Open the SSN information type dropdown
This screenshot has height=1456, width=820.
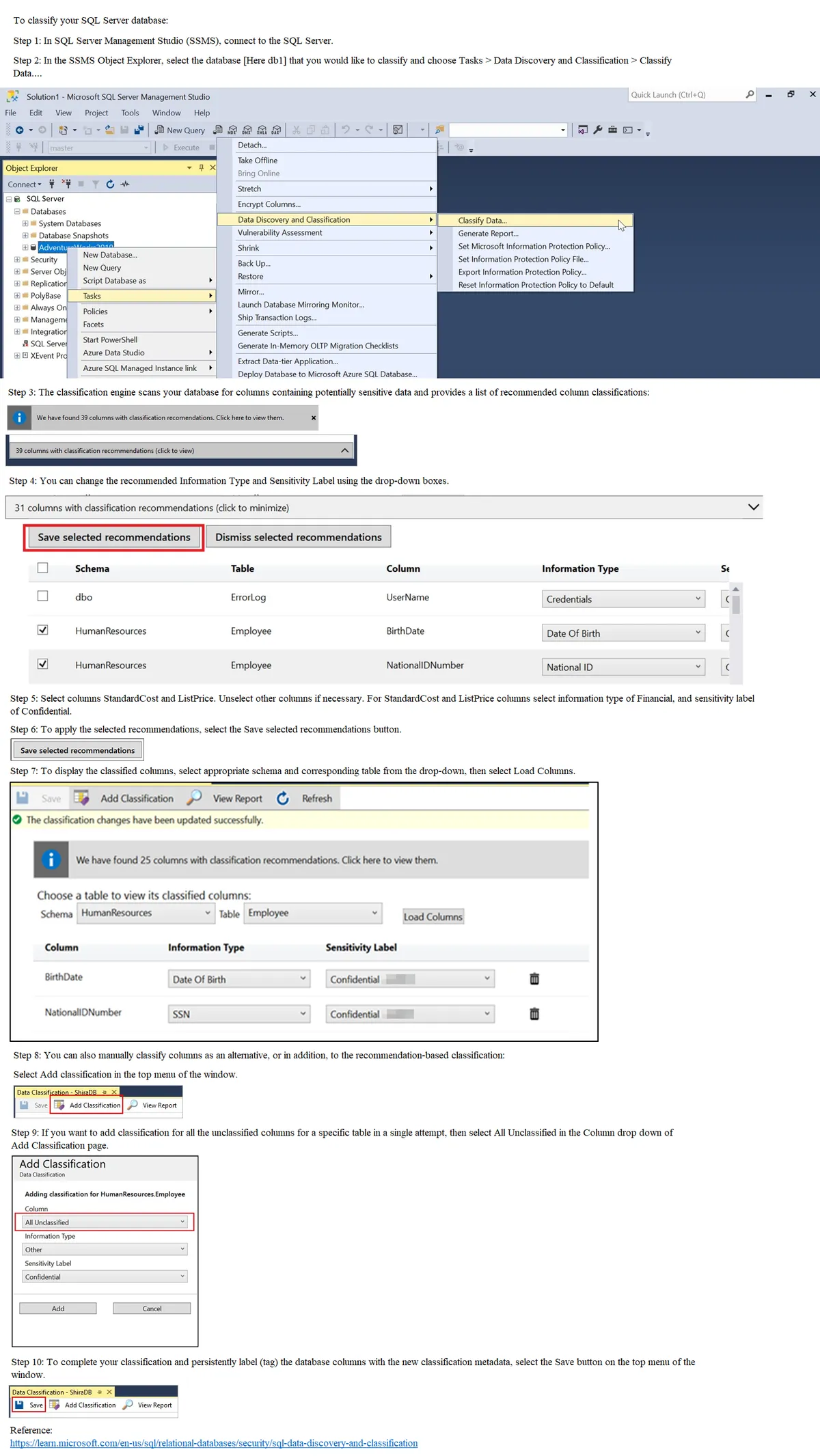(x=239, y=1014)
